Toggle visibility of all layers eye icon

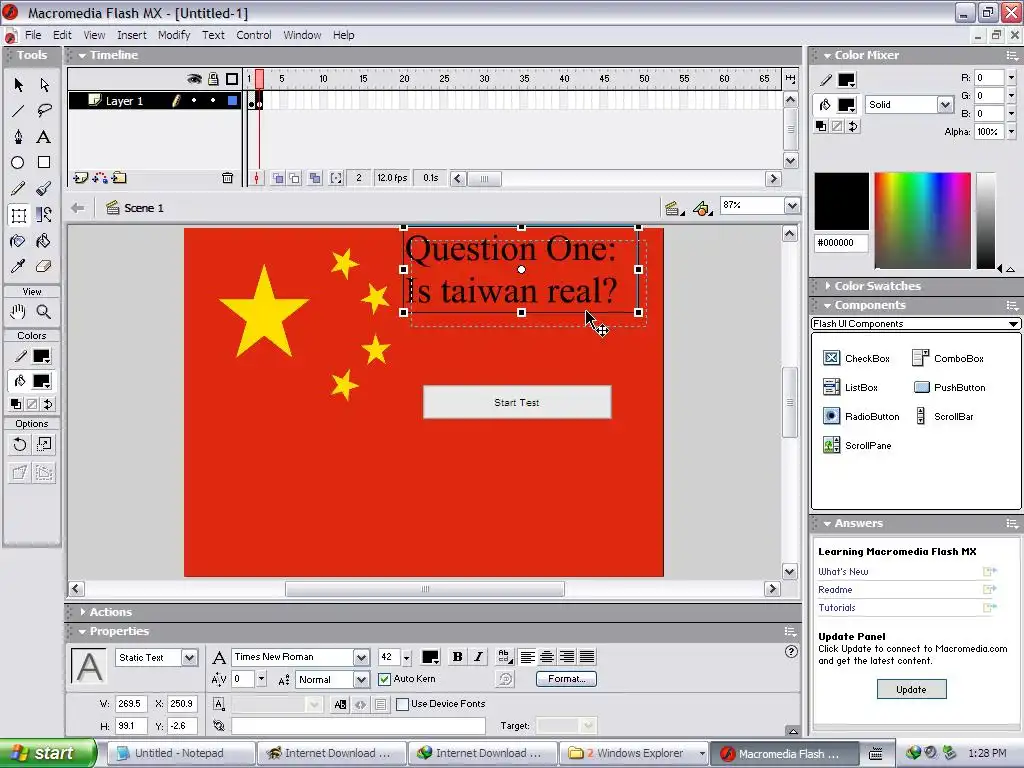[194, 79]
